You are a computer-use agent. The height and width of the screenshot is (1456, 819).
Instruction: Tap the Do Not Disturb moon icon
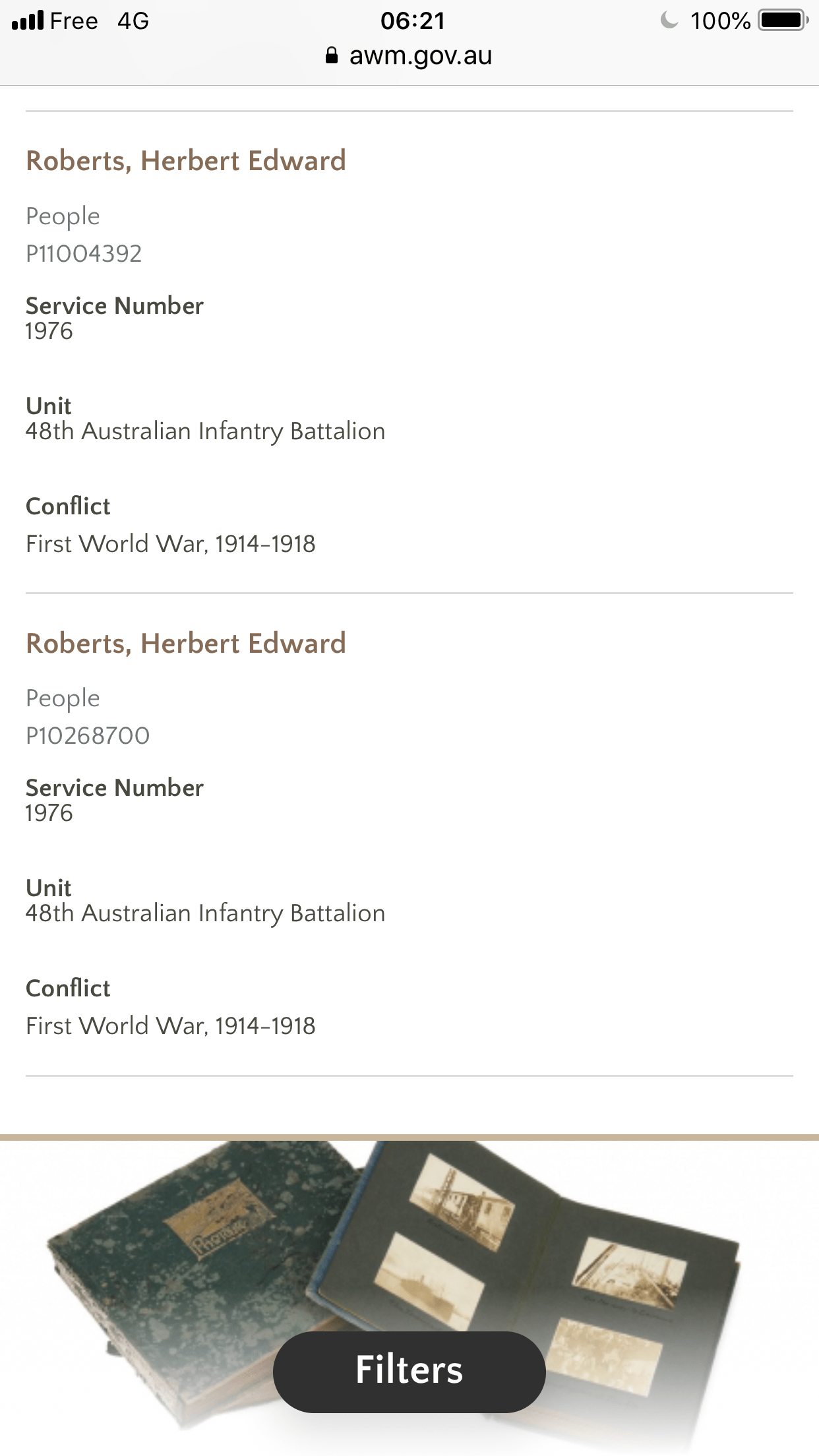point(669,20)
